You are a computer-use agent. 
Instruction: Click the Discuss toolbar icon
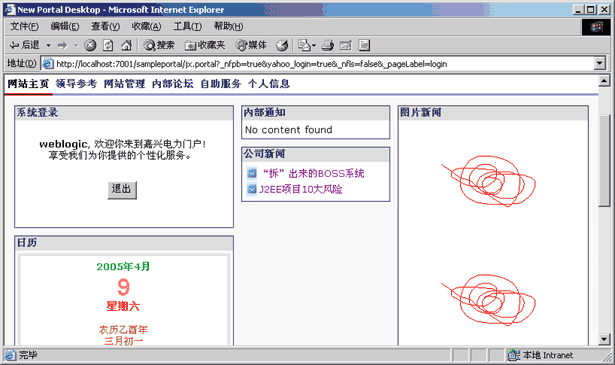(364, 45)
